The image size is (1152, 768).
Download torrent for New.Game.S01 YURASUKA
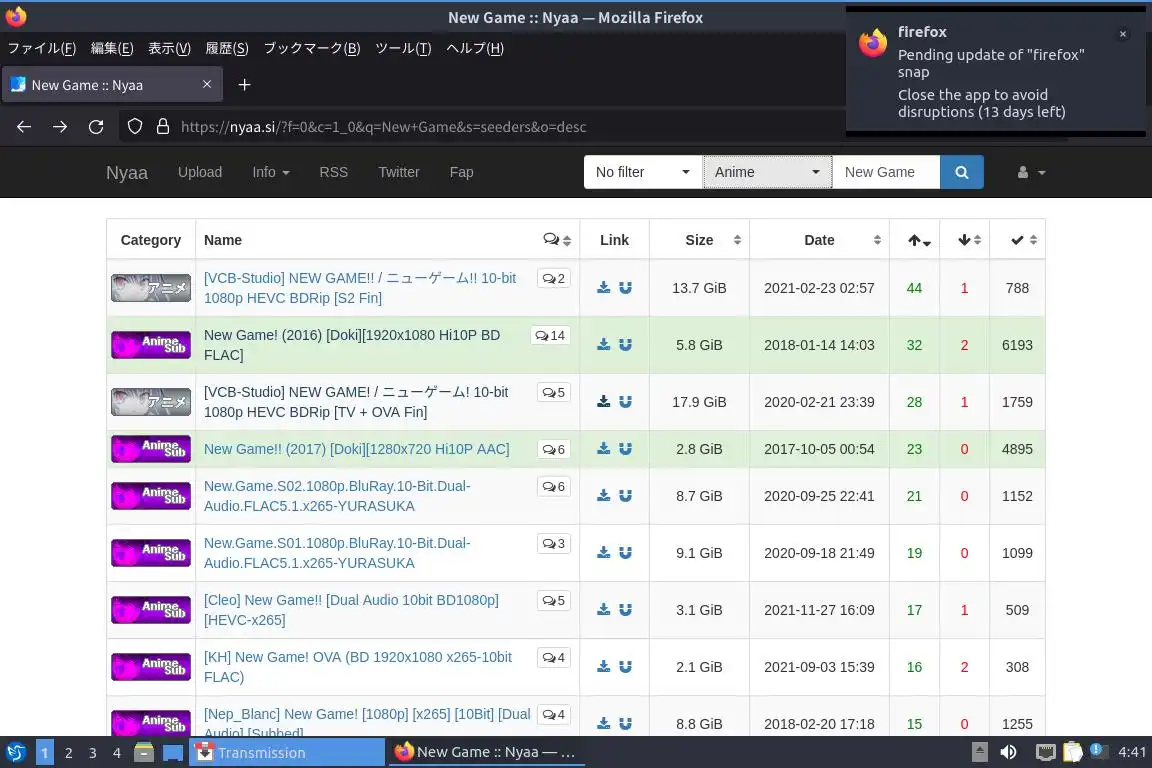click(603, 553)
